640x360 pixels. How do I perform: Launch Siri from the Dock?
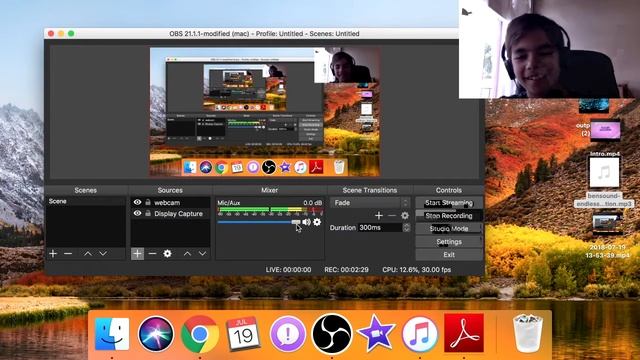click(156, 334)
